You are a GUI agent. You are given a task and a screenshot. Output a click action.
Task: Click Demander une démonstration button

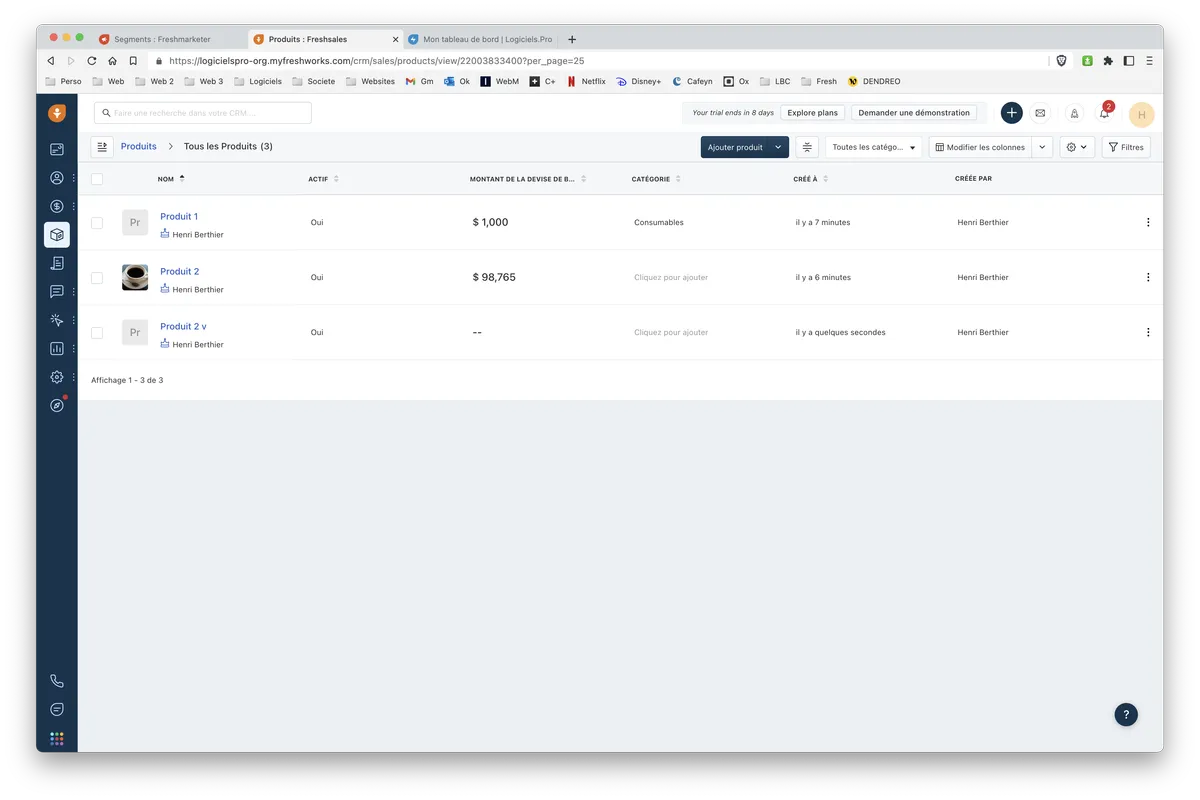tap(914, 113)
